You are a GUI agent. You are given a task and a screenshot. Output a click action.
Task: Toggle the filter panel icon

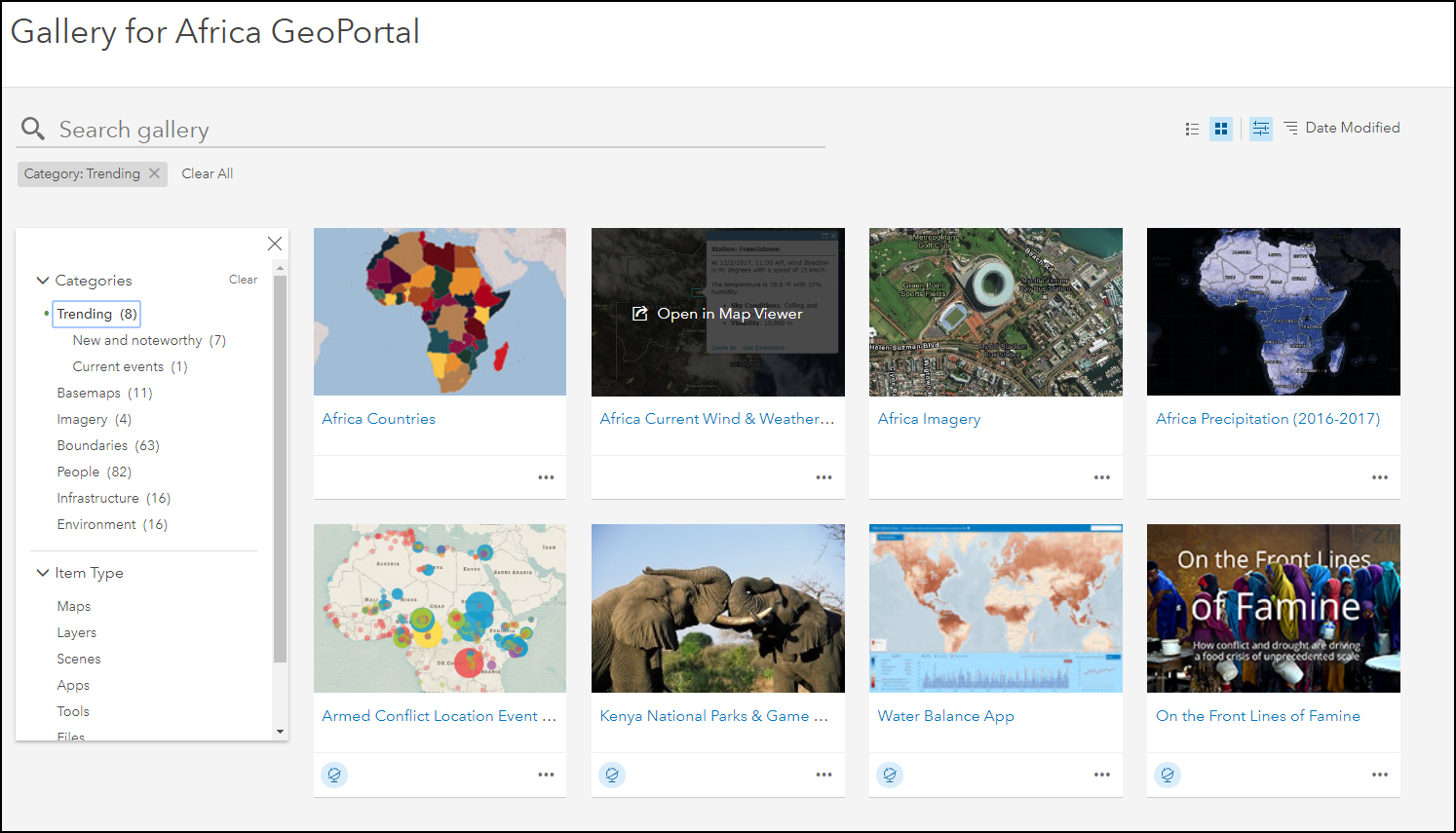coord(1261,129)
